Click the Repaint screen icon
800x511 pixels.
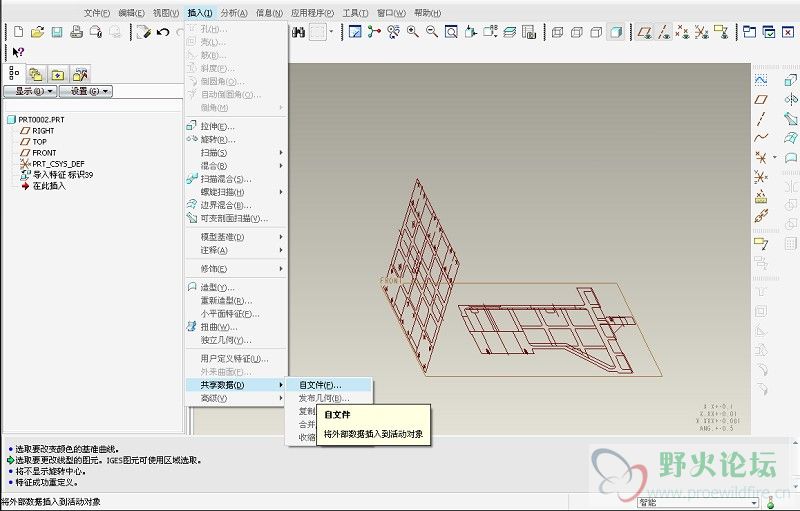tap(355, 32)
